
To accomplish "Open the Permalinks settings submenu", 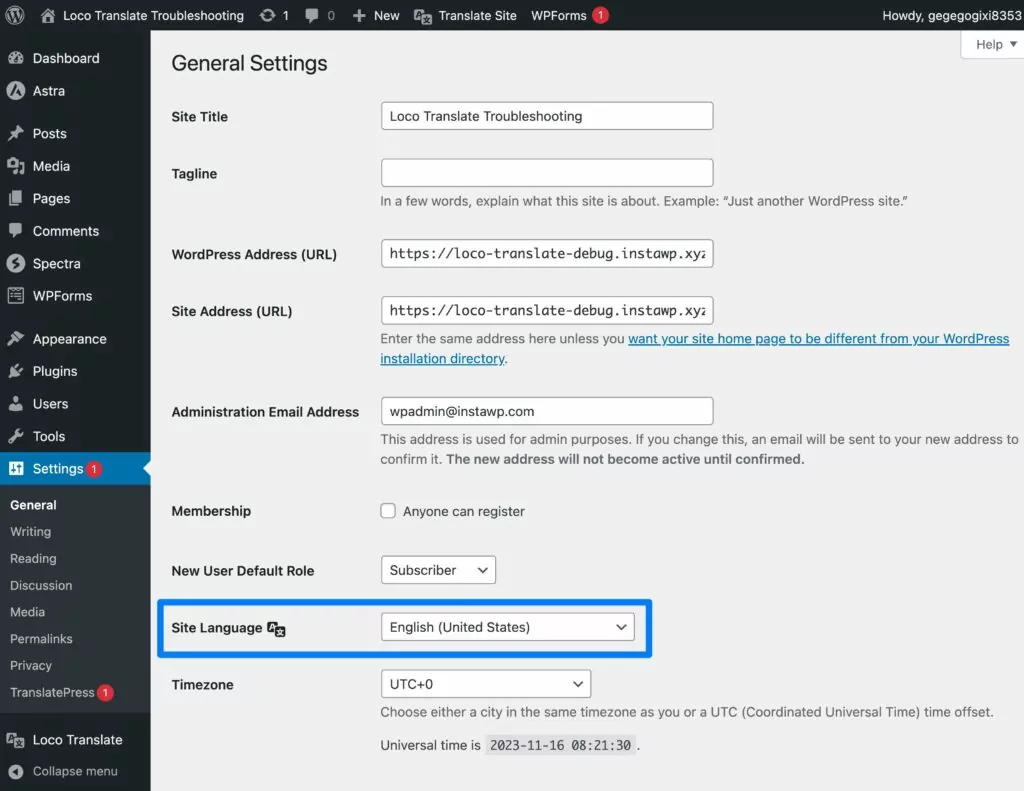I will click(41, 639).
